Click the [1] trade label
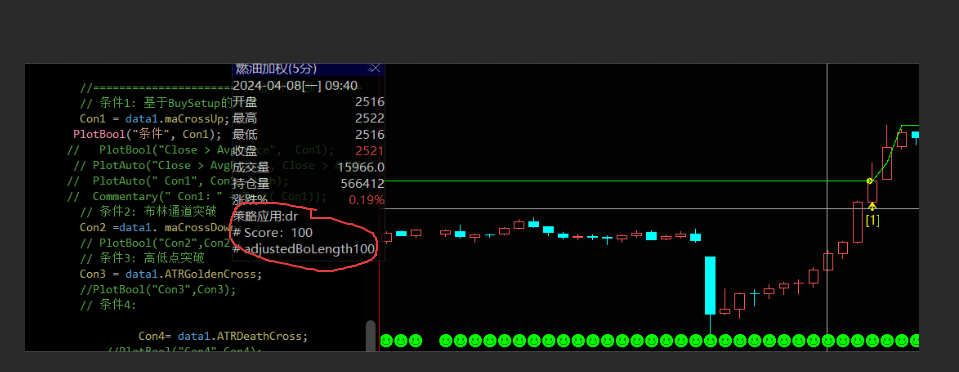 (872, 221)
